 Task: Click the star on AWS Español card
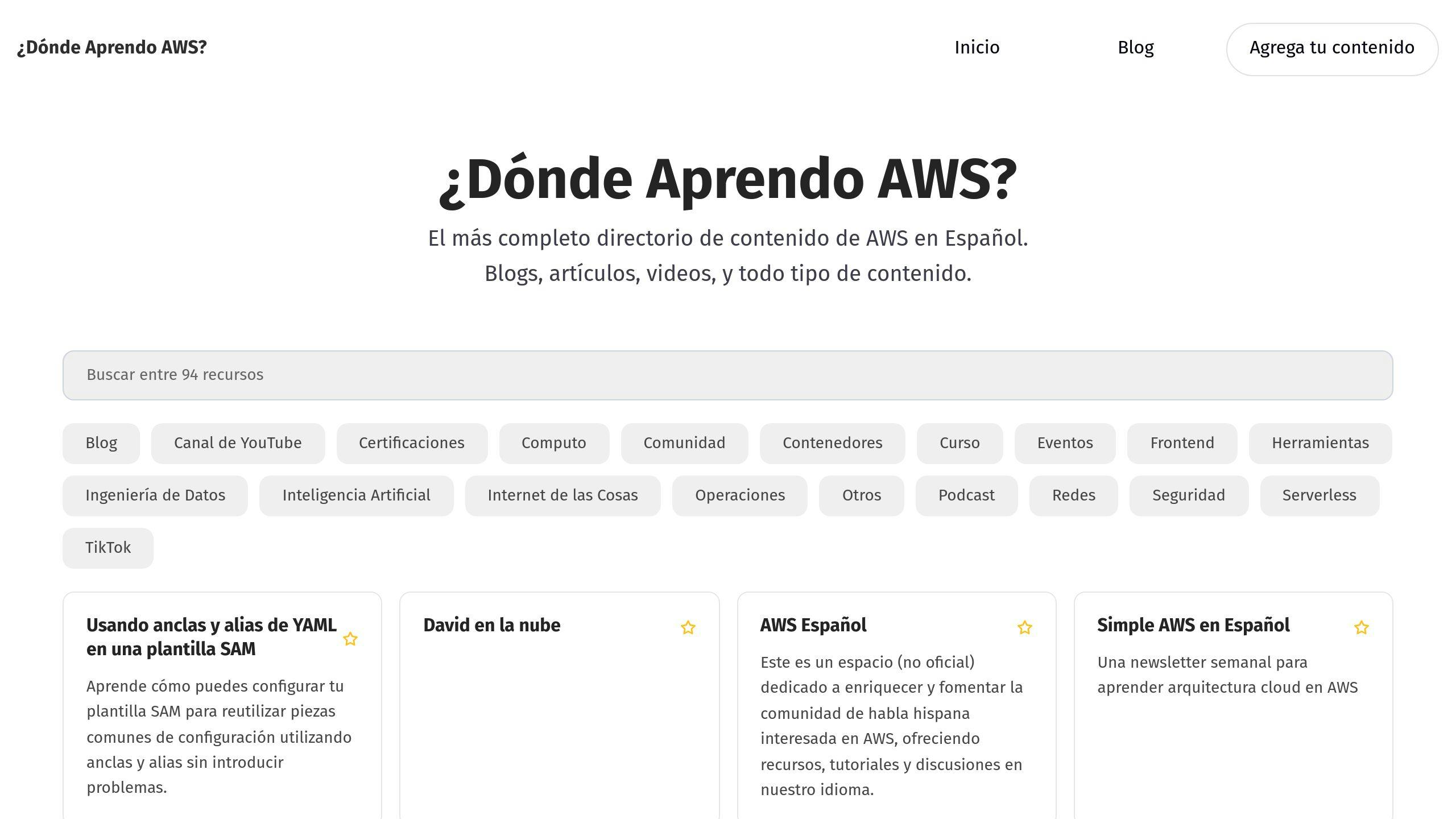(x=1025, y=627)
